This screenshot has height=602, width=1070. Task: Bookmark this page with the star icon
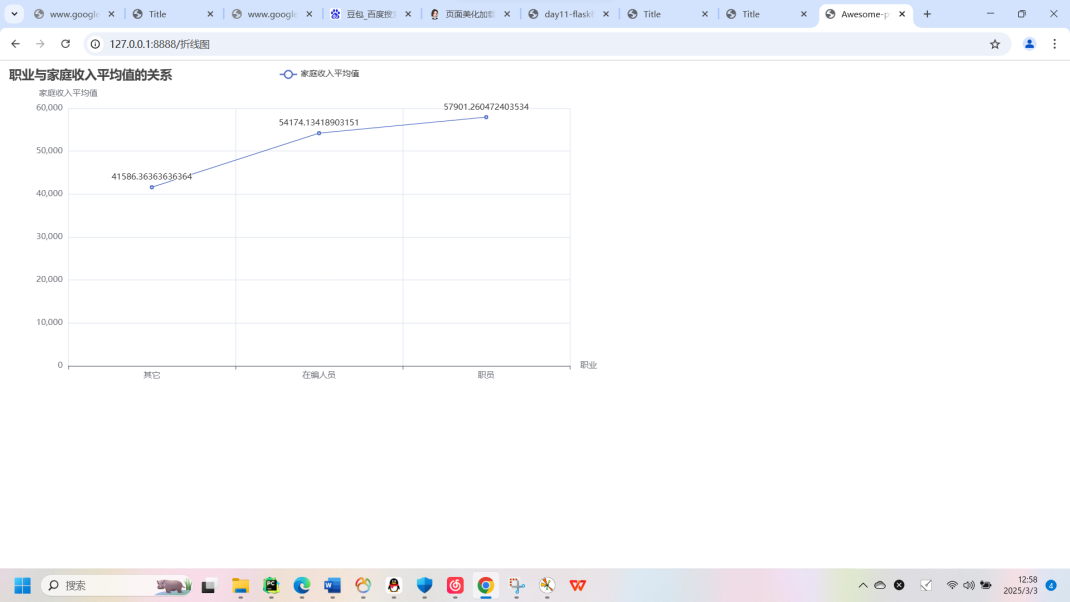[x=995, y=44]
